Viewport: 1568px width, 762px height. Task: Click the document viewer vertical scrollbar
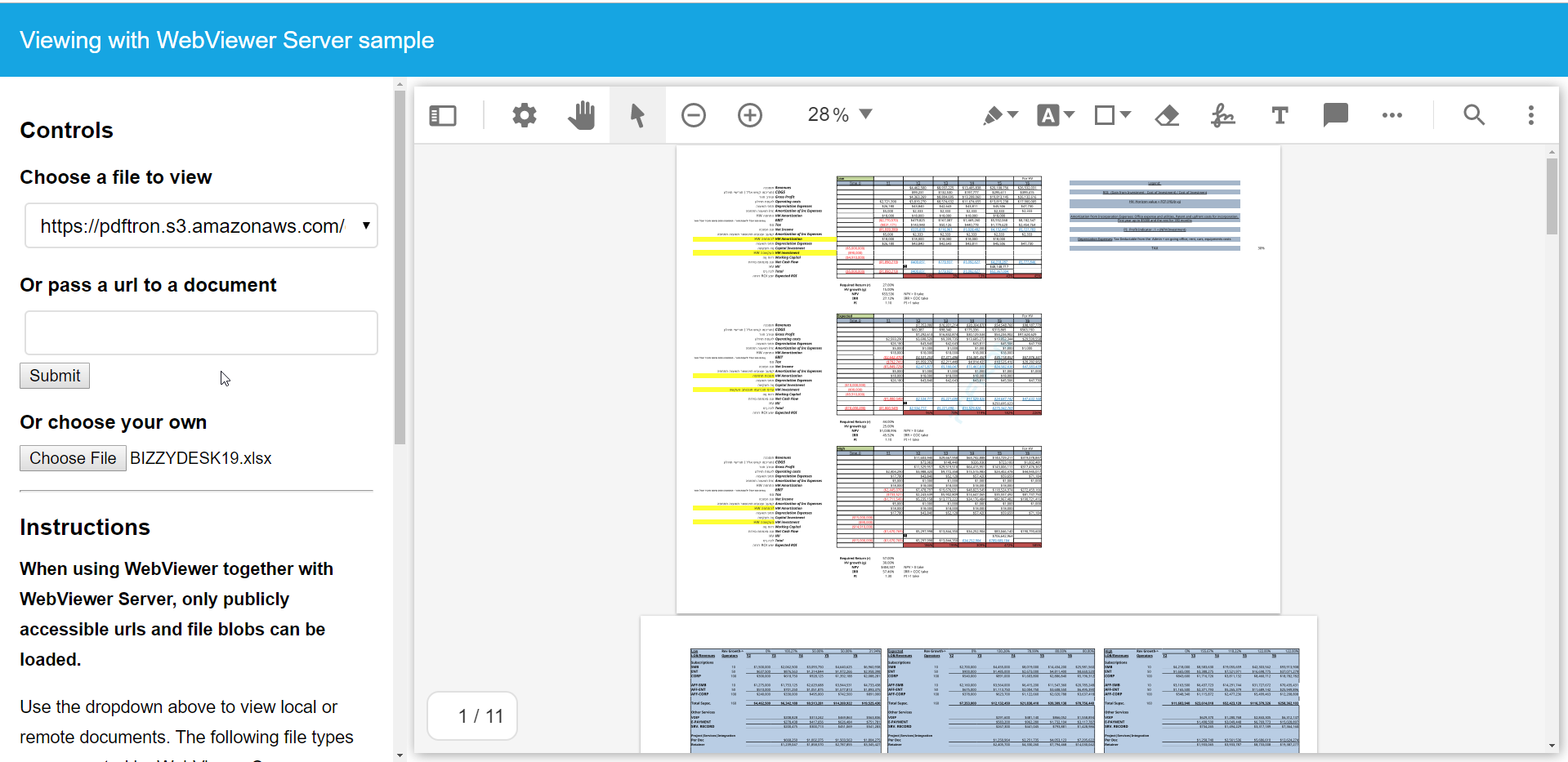point(1552,196)
